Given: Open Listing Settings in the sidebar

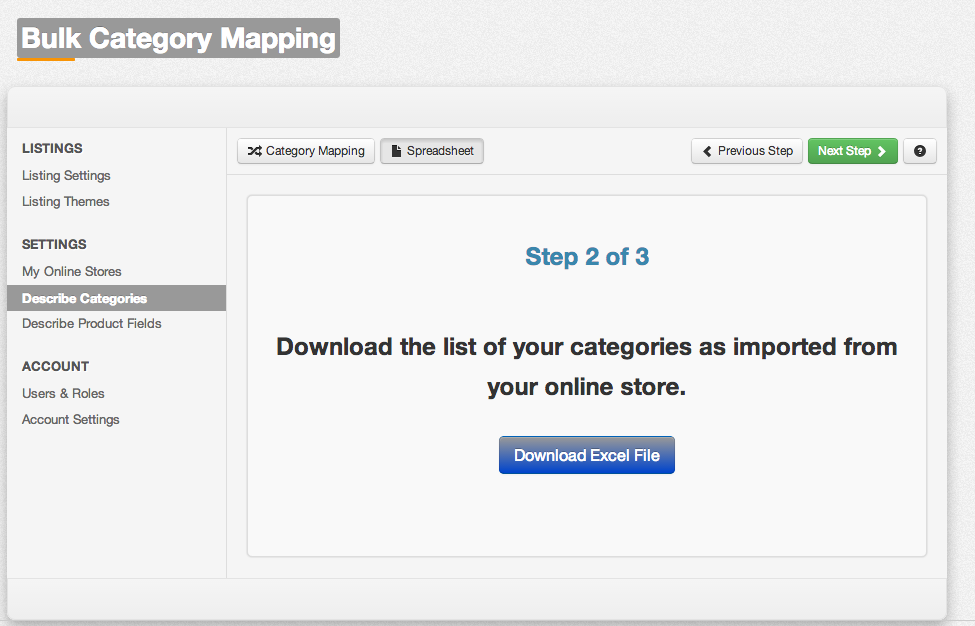Looking at the screenshot, I should [x=66, y=175].
